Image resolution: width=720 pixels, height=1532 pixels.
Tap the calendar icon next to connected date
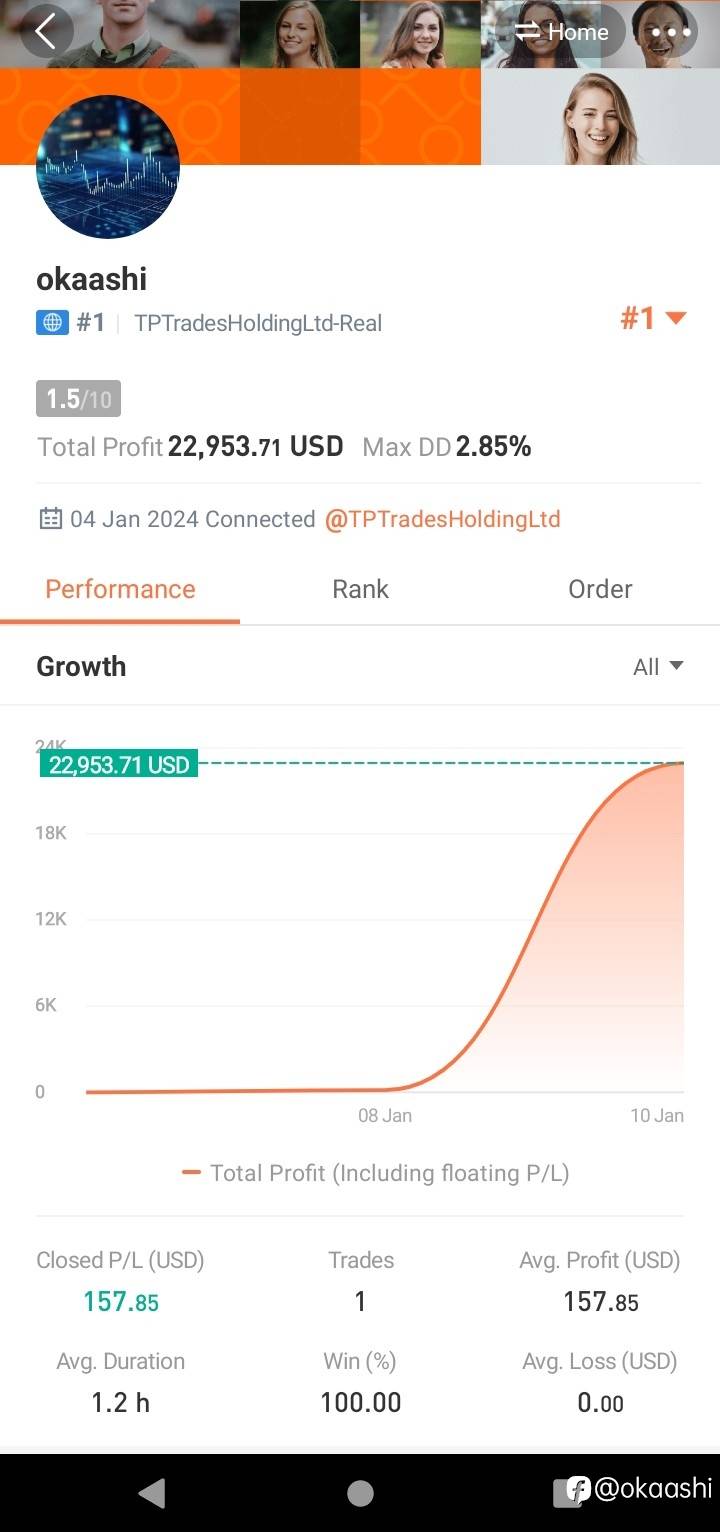50,519
